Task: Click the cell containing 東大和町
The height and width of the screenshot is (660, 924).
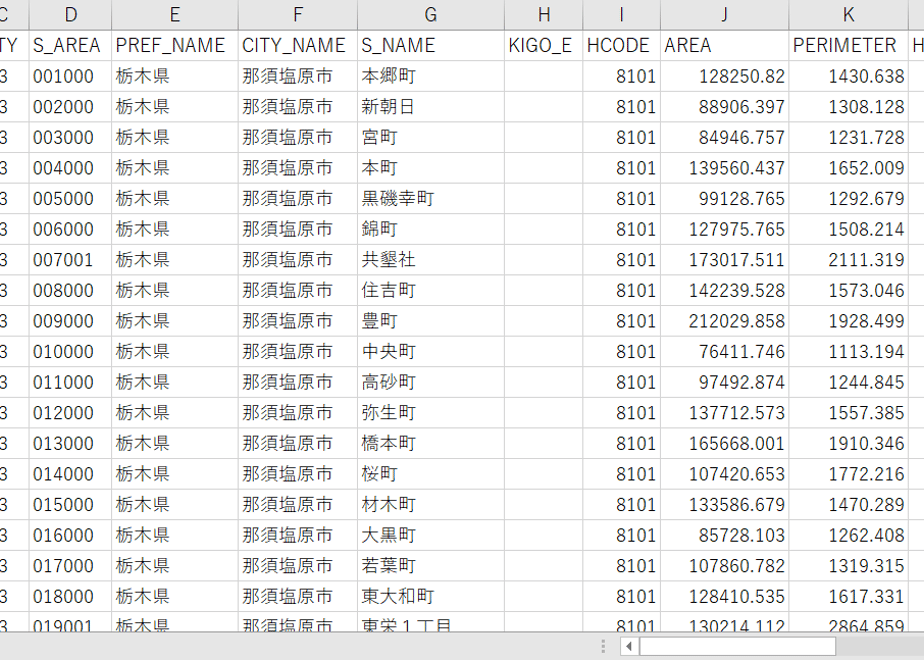Action: point(431,597)
